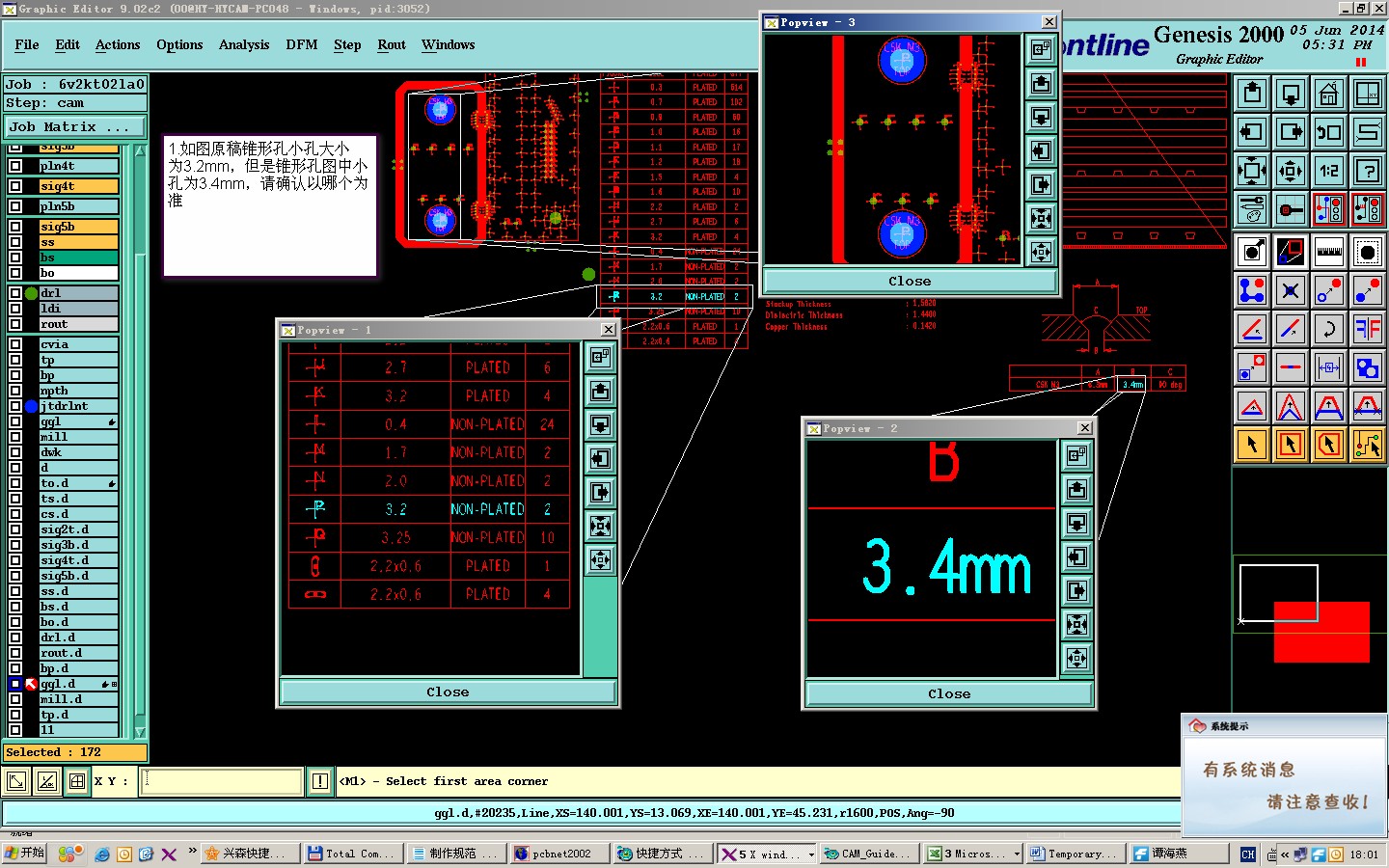Click the pan left icon in right toolbar

(1252, 132)
